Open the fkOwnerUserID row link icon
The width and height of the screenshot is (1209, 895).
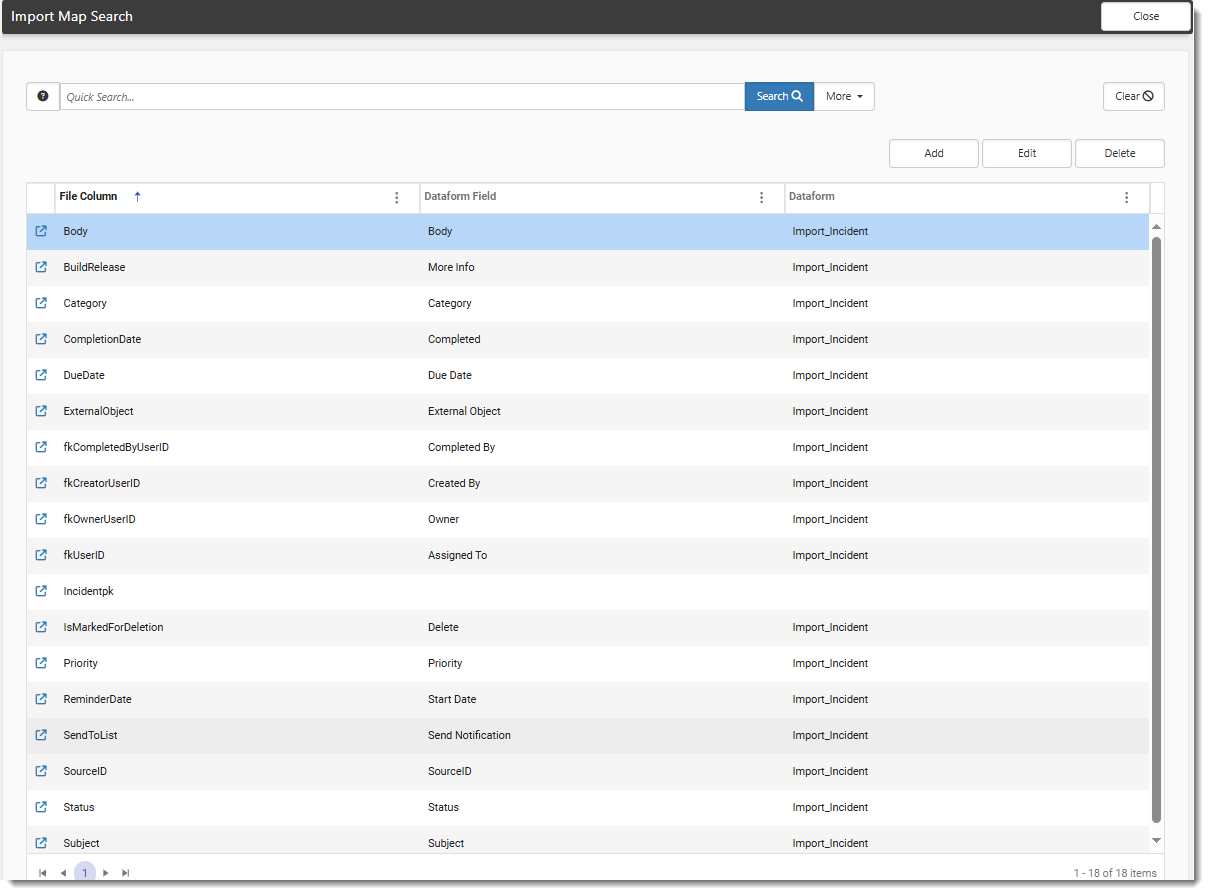pyautogui.click(x=41, y=519)
